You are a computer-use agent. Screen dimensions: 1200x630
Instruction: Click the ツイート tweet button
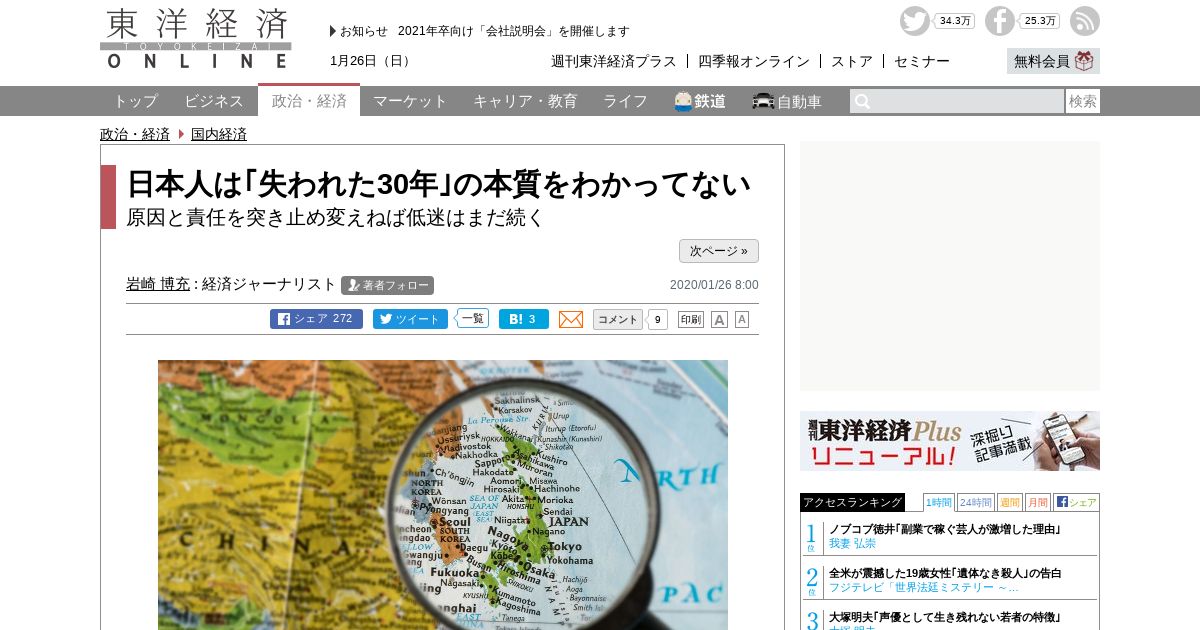410,319
